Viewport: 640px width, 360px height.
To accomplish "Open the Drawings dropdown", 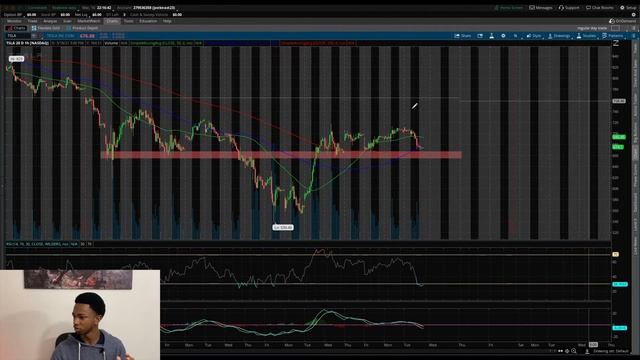I will tap(558, 36).
